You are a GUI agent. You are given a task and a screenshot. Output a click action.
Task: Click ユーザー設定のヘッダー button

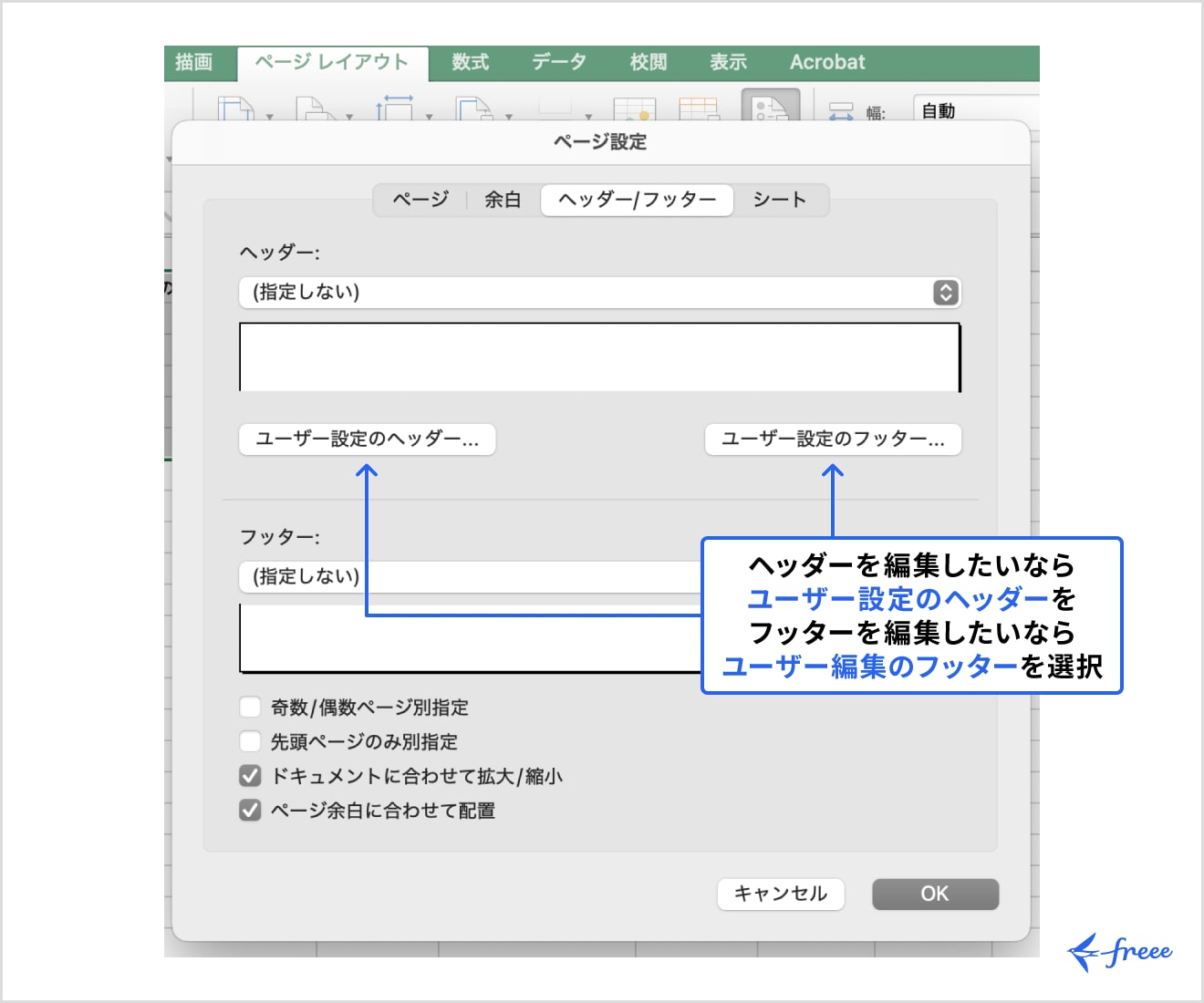368,439
